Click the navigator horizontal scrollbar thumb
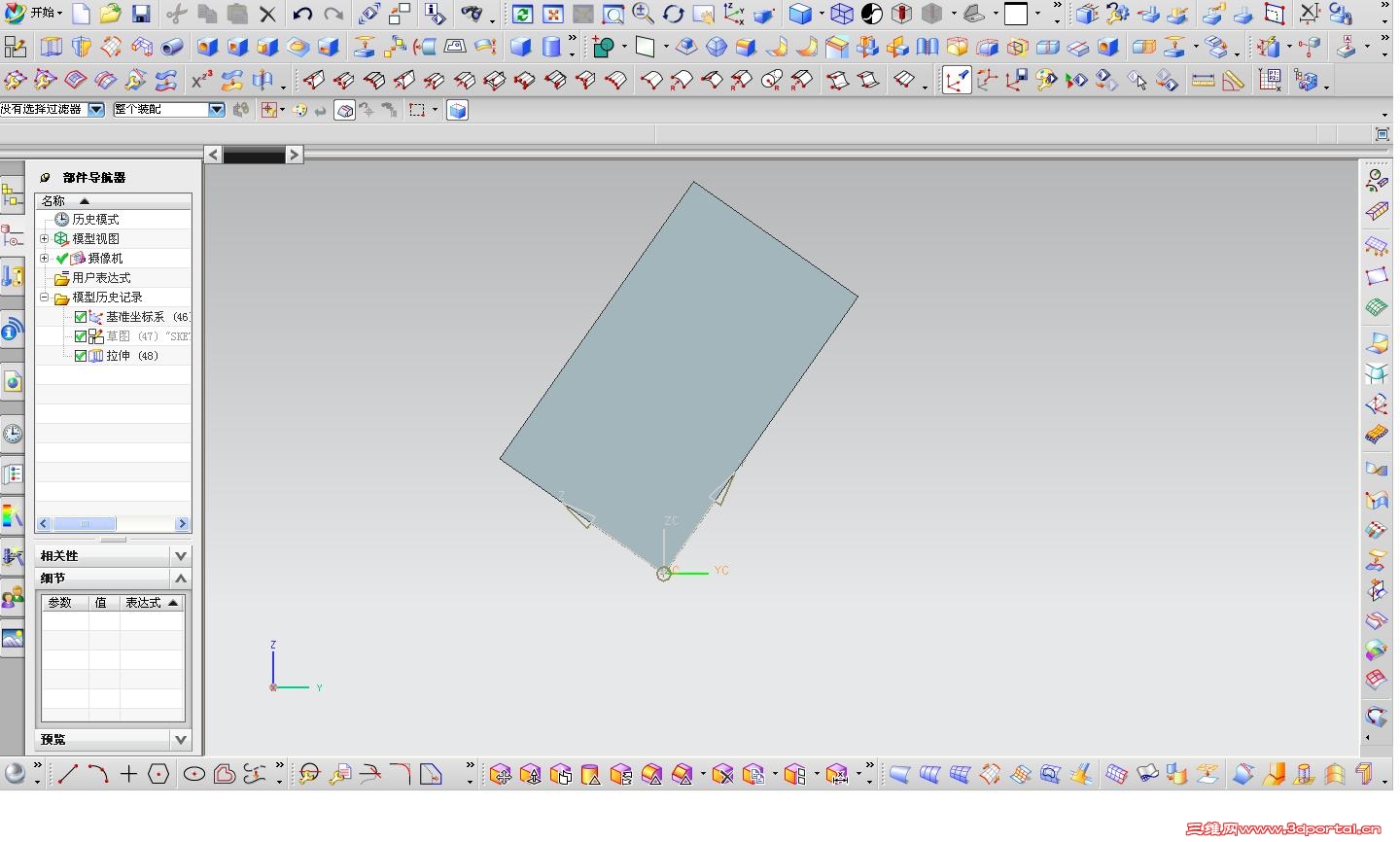 point(85,524)
